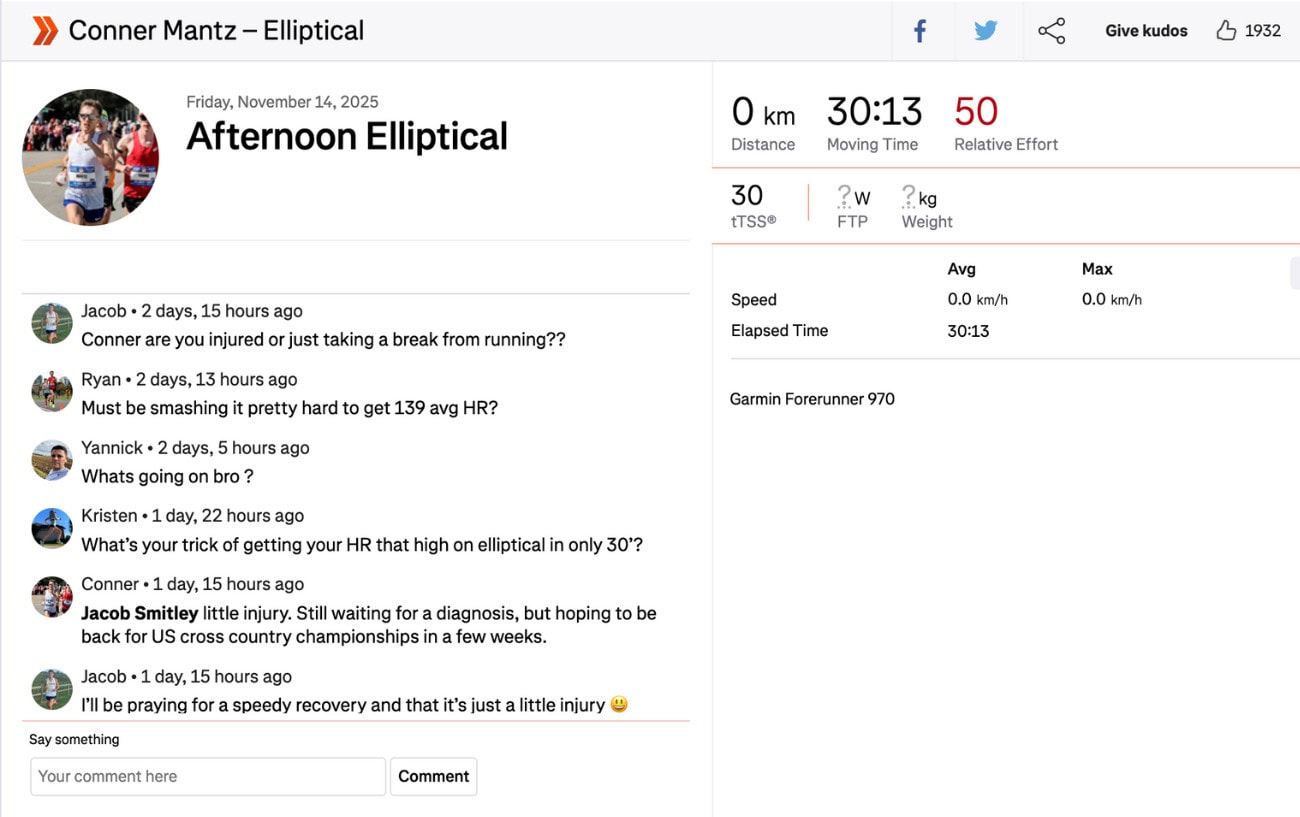
Task: Click the Weight unknown value question mark
Action: [x=908, y=196]
